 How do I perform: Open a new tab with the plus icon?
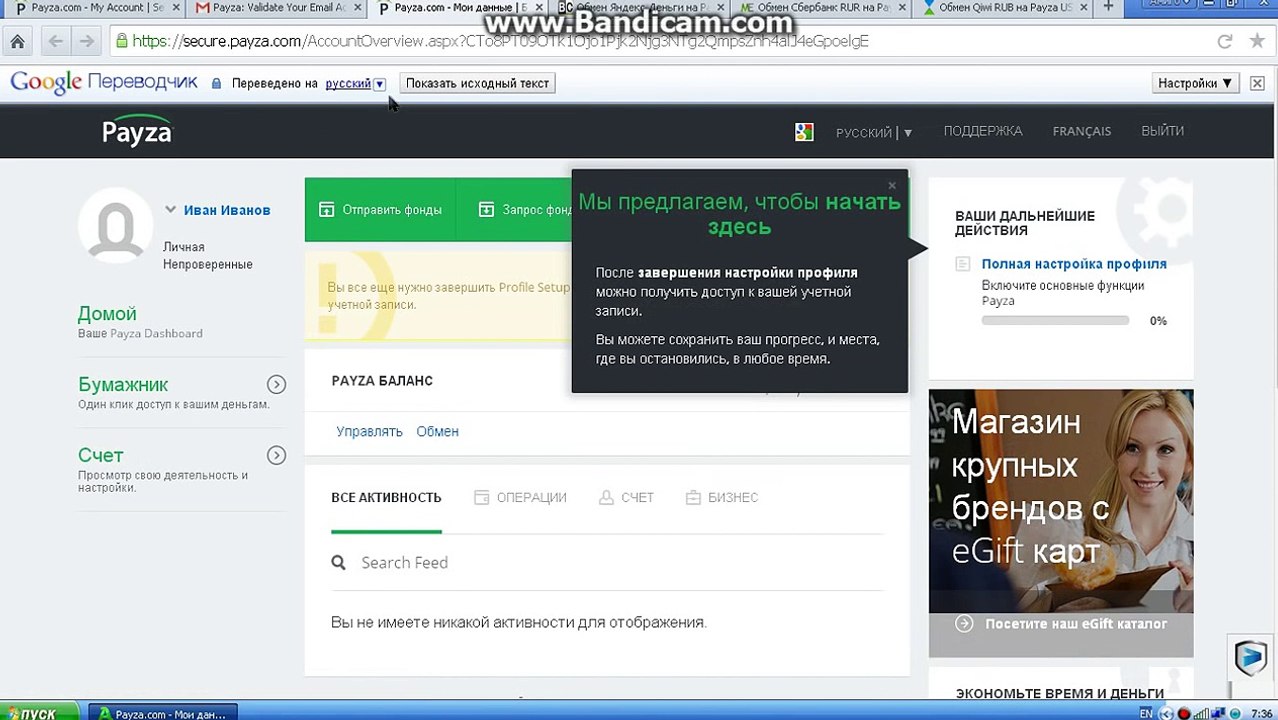coord(1108,8)
